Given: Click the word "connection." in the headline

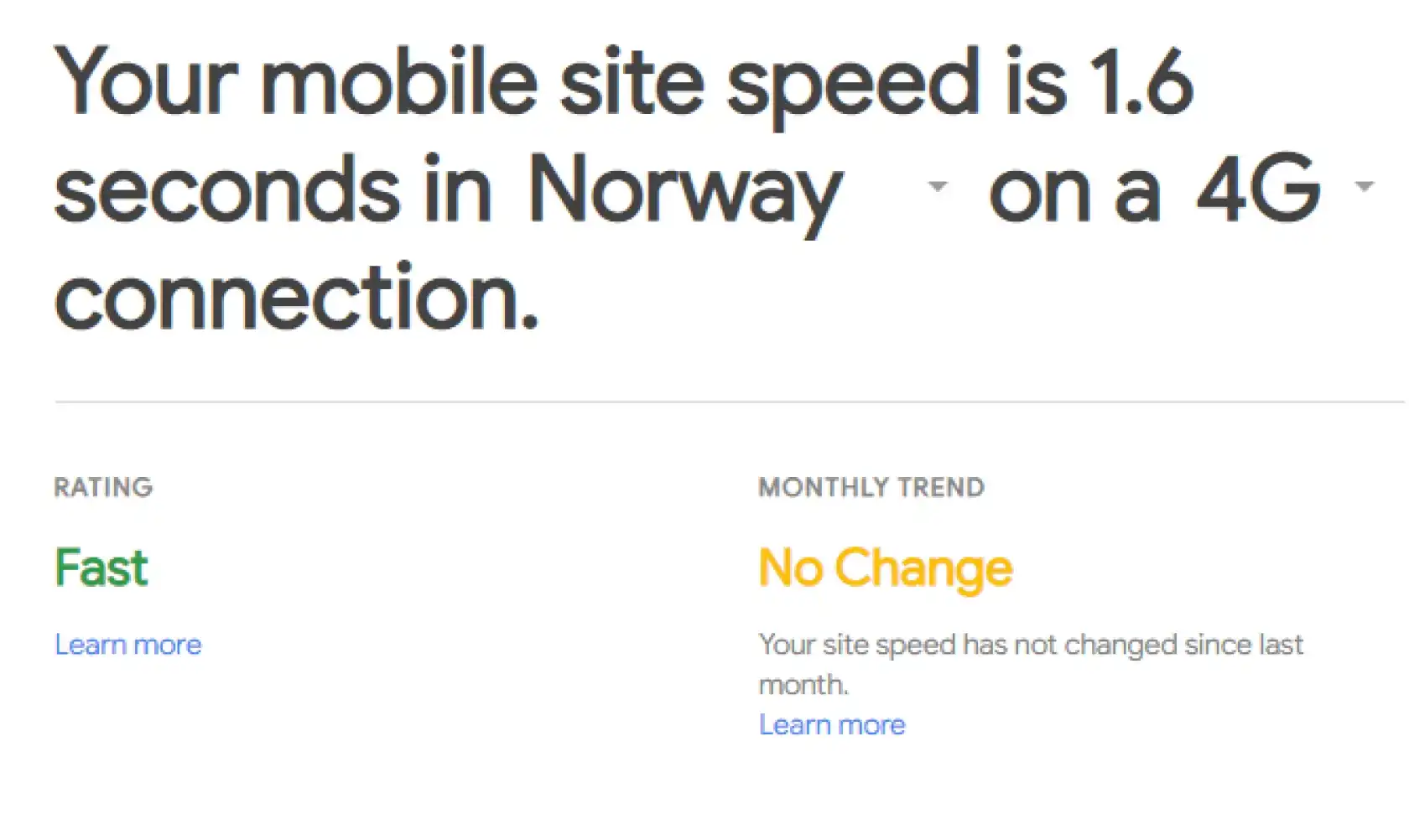Looking at the screenshot, I should [x=296, y=298].
